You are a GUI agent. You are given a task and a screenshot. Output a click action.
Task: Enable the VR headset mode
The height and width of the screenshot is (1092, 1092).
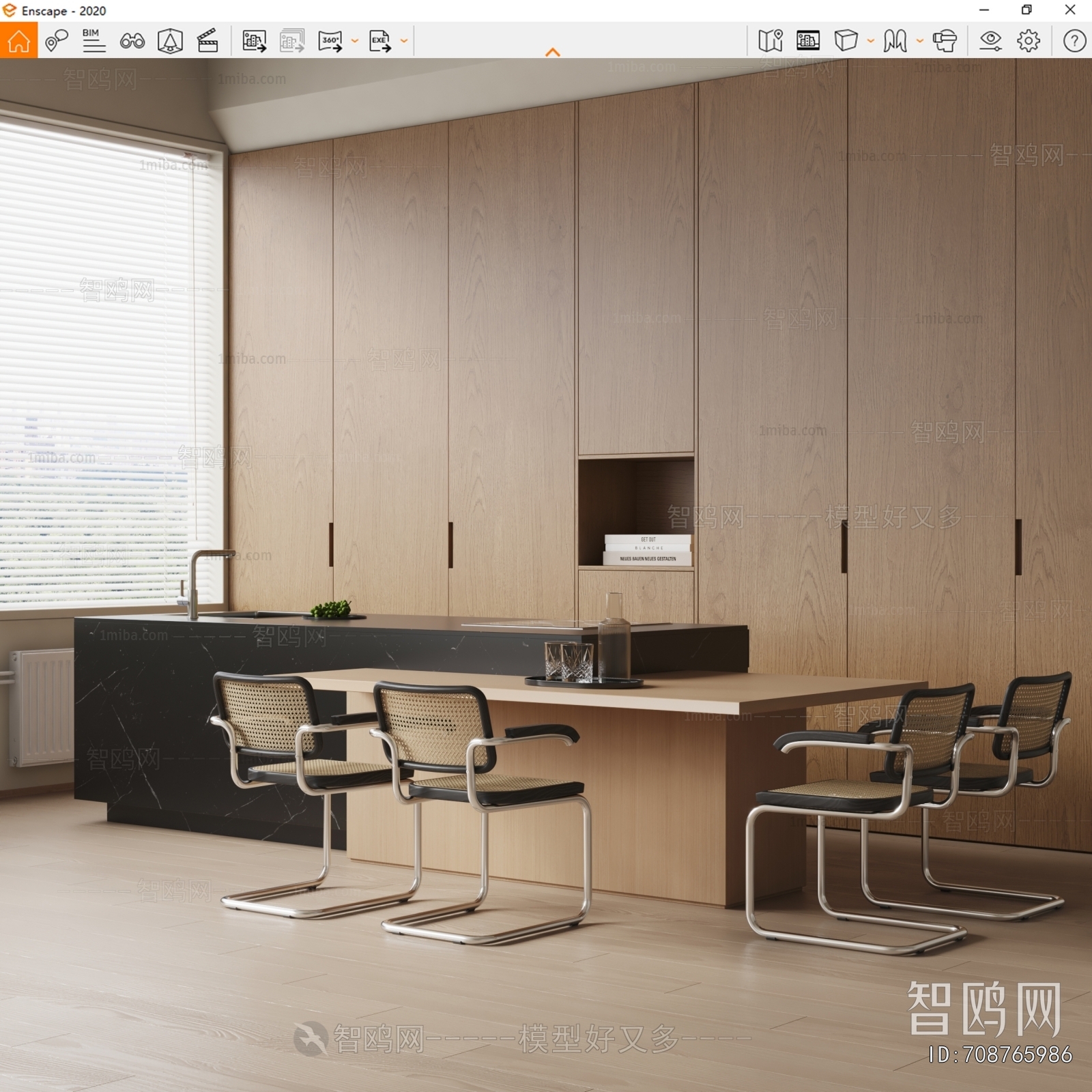pos(945,41)
